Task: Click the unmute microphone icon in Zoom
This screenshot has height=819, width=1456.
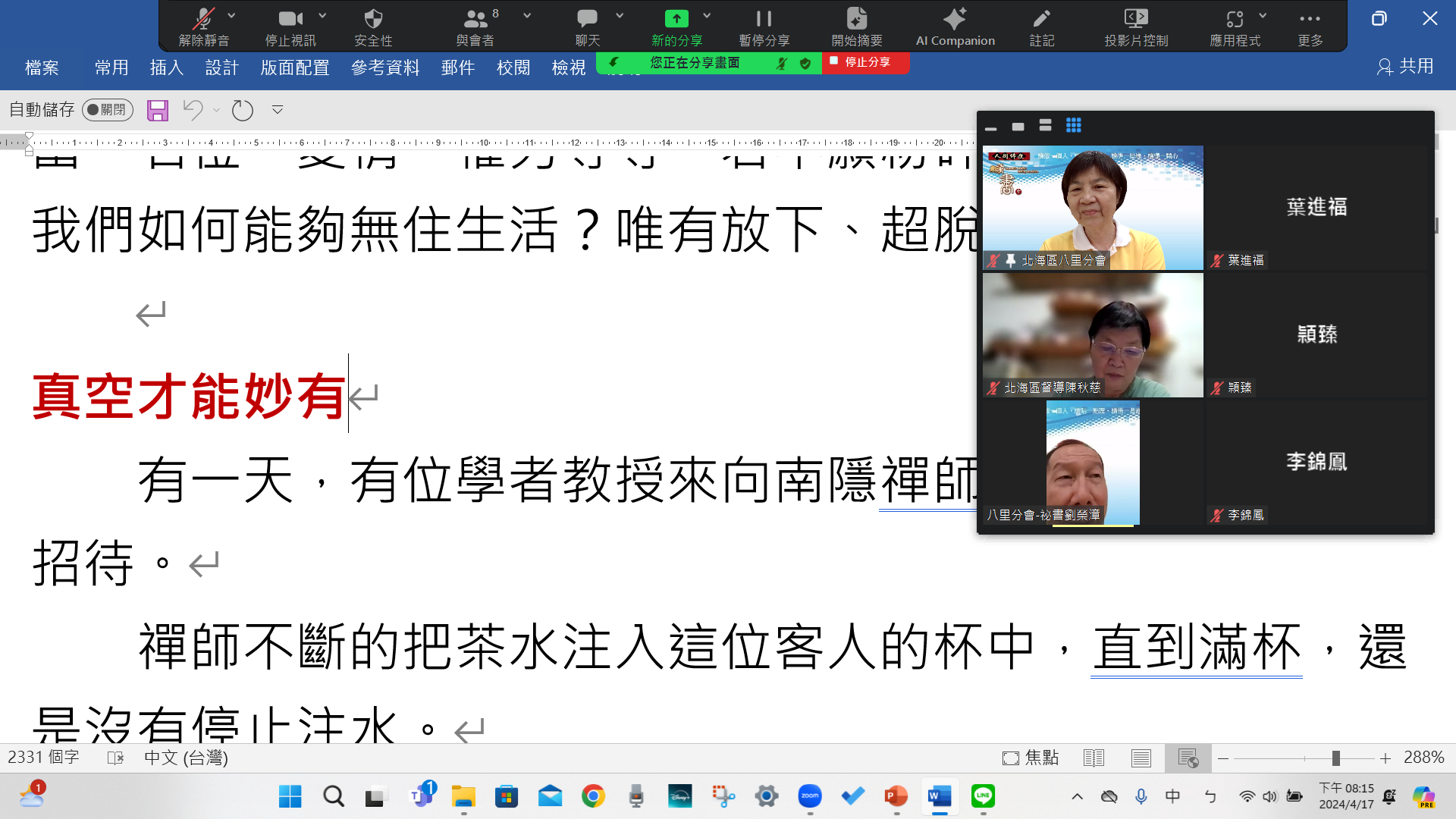Action: pyautogui.click(x=203, y=18)
